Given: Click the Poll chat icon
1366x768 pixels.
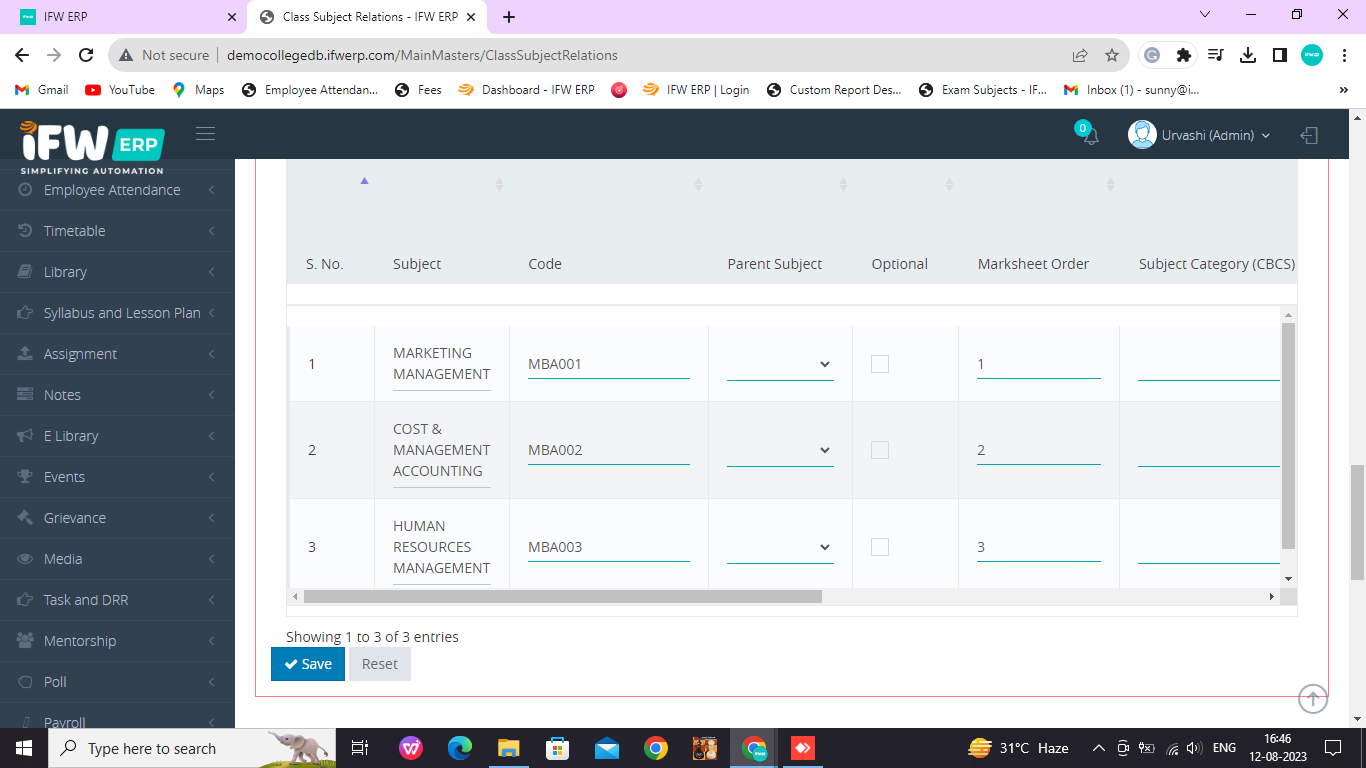Looking at the screenshot, I should click(26, 682).
